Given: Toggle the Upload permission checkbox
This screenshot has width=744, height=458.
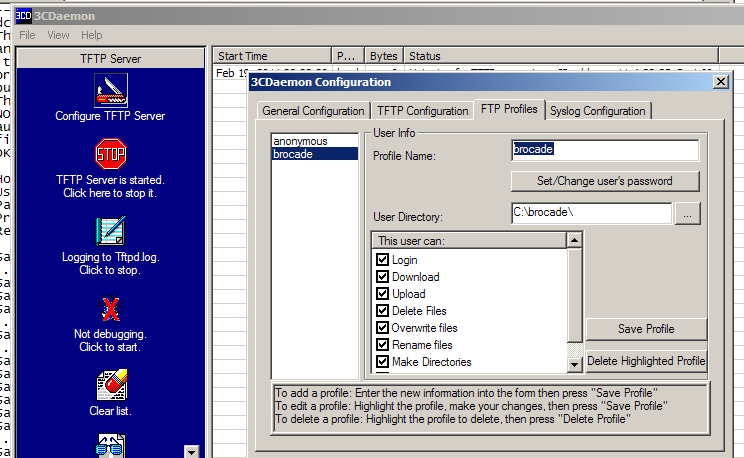Looking at the screenshot, I should coord(382,294).
